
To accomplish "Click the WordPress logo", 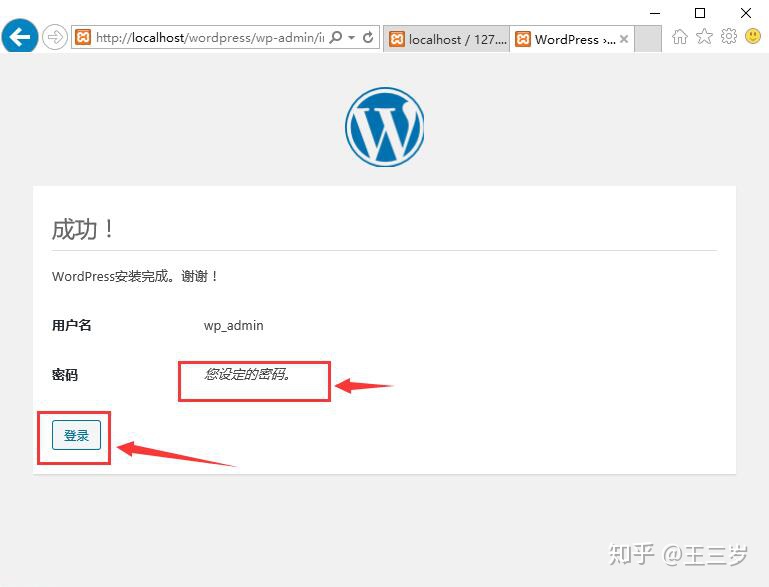I will point(384,127).
